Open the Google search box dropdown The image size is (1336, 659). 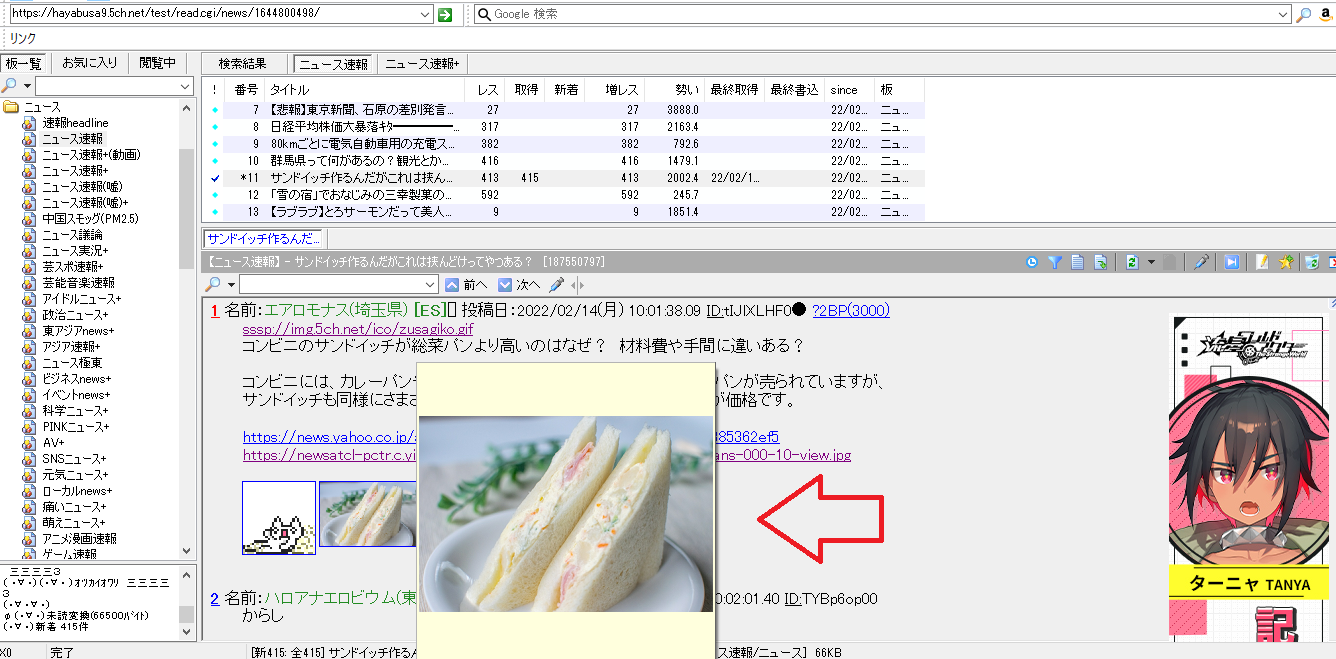(1284, 14)
